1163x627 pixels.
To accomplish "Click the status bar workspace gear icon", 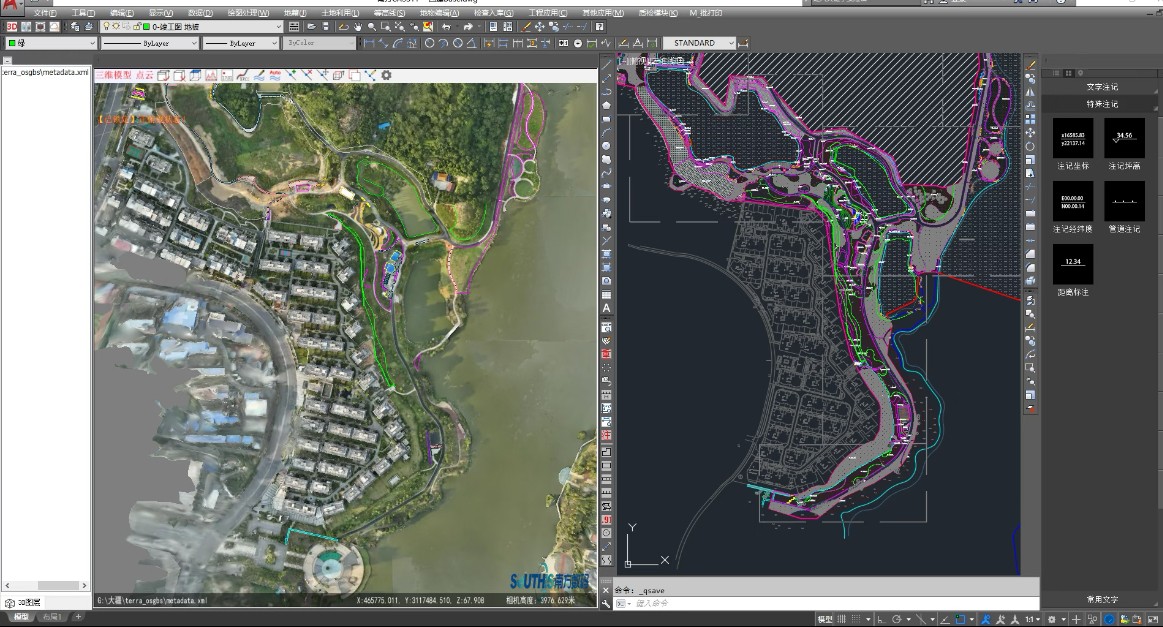I will [1052, 619].
